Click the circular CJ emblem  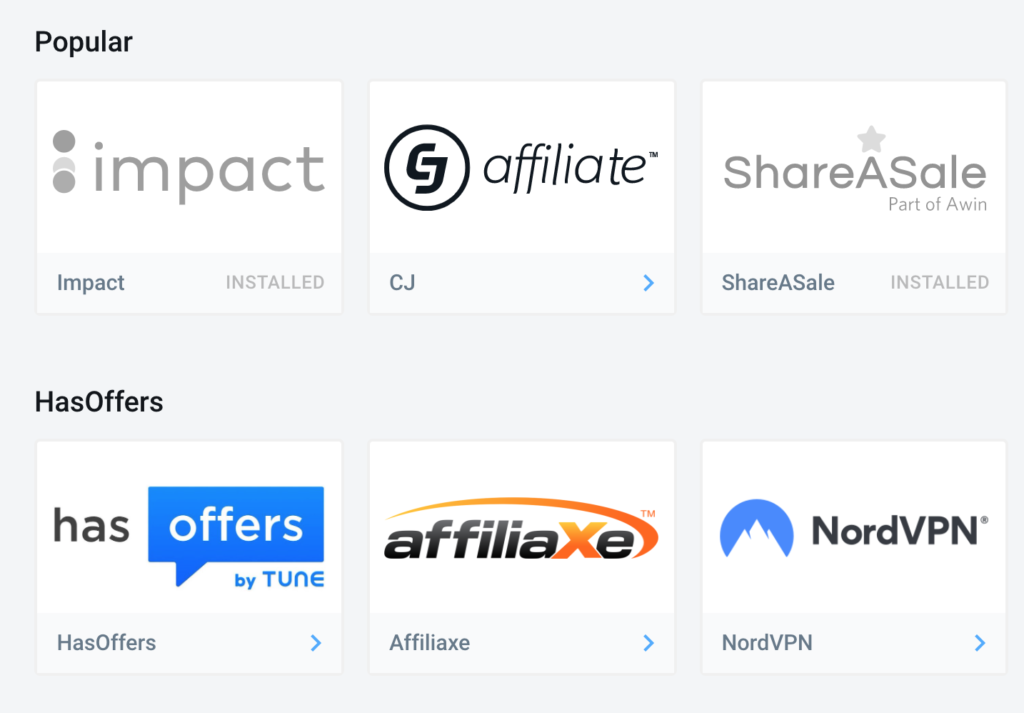tap(426, 167)
